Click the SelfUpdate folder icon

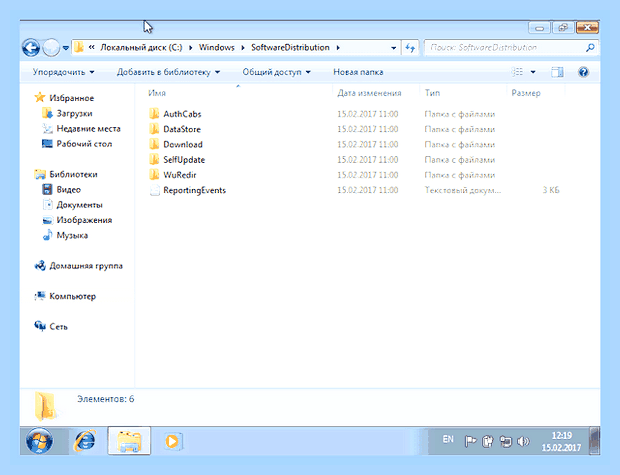(154, 159)
